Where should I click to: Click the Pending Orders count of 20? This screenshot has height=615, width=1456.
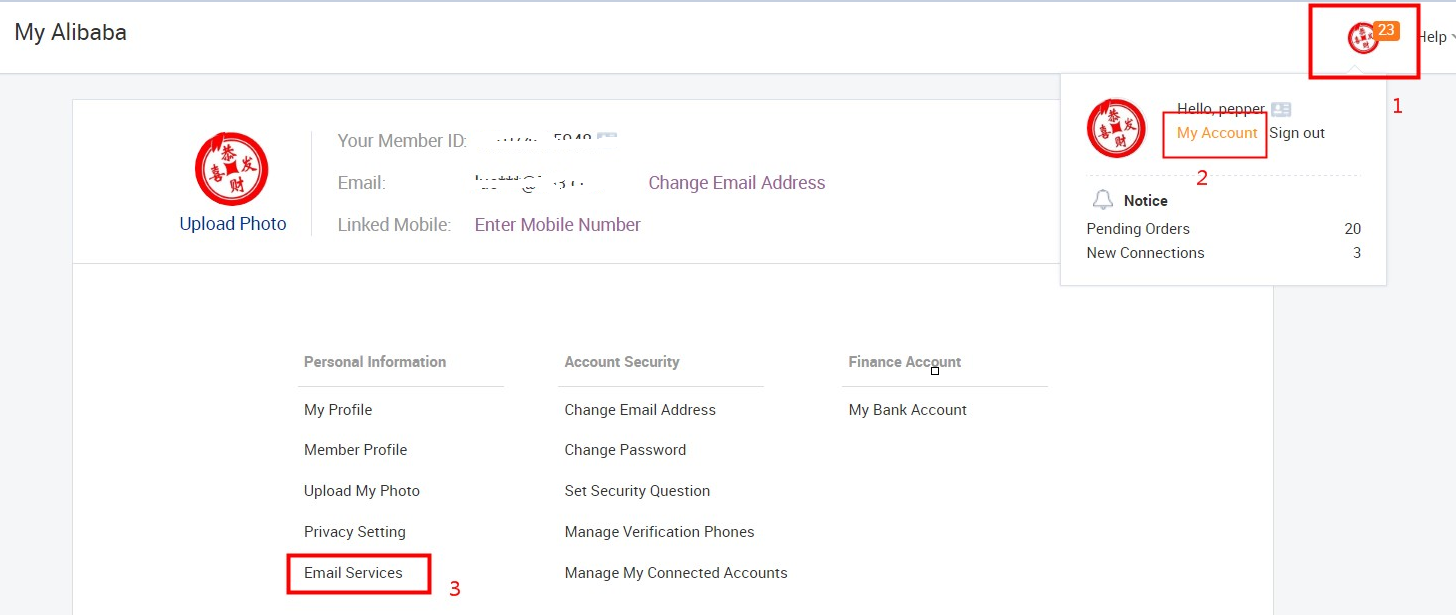point(1352,229)
